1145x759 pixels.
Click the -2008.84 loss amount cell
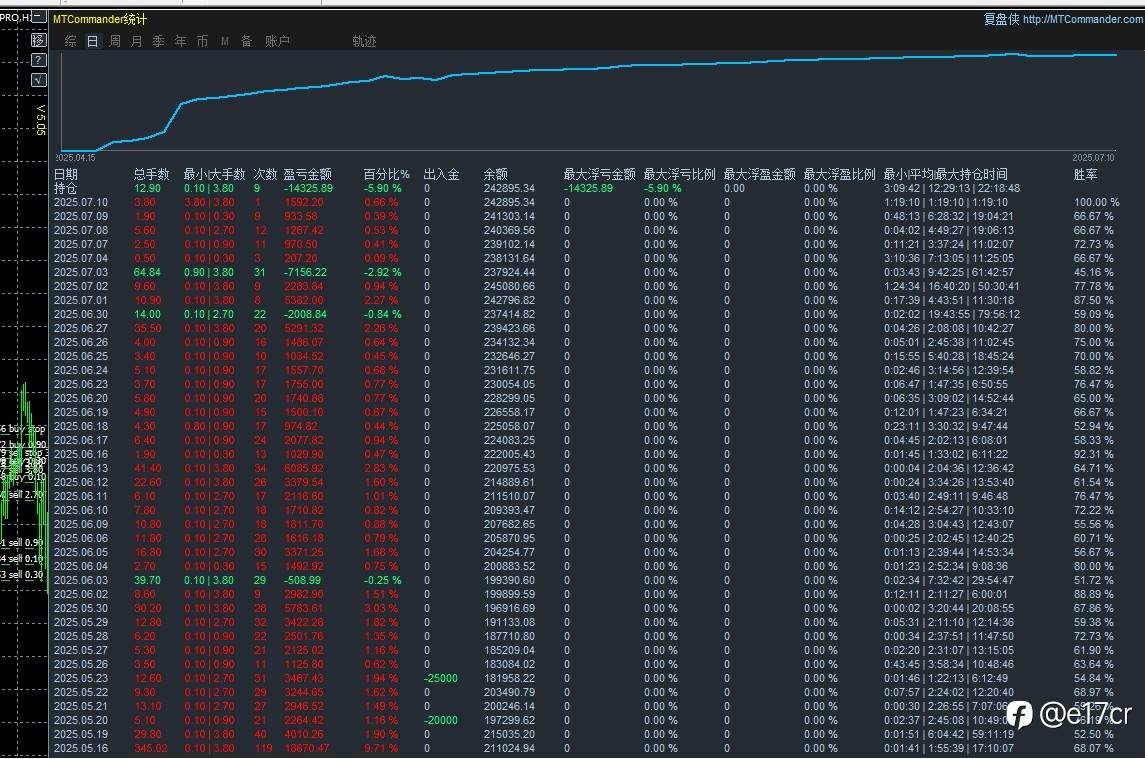tap(305, 314)
